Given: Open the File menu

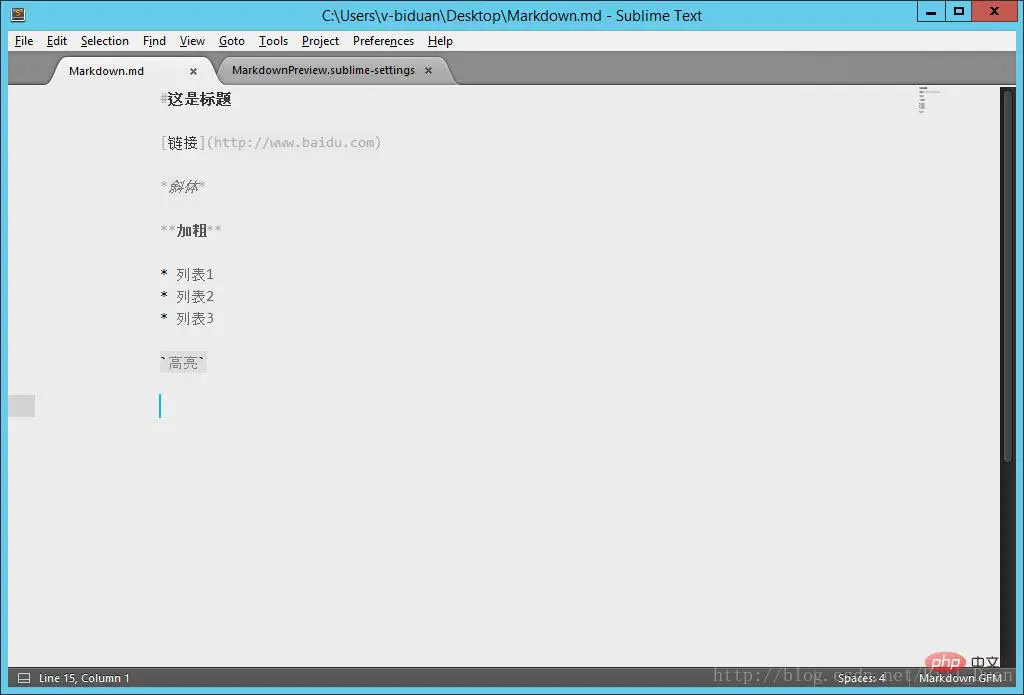Looking at the screenshot, I should point(24,41).
